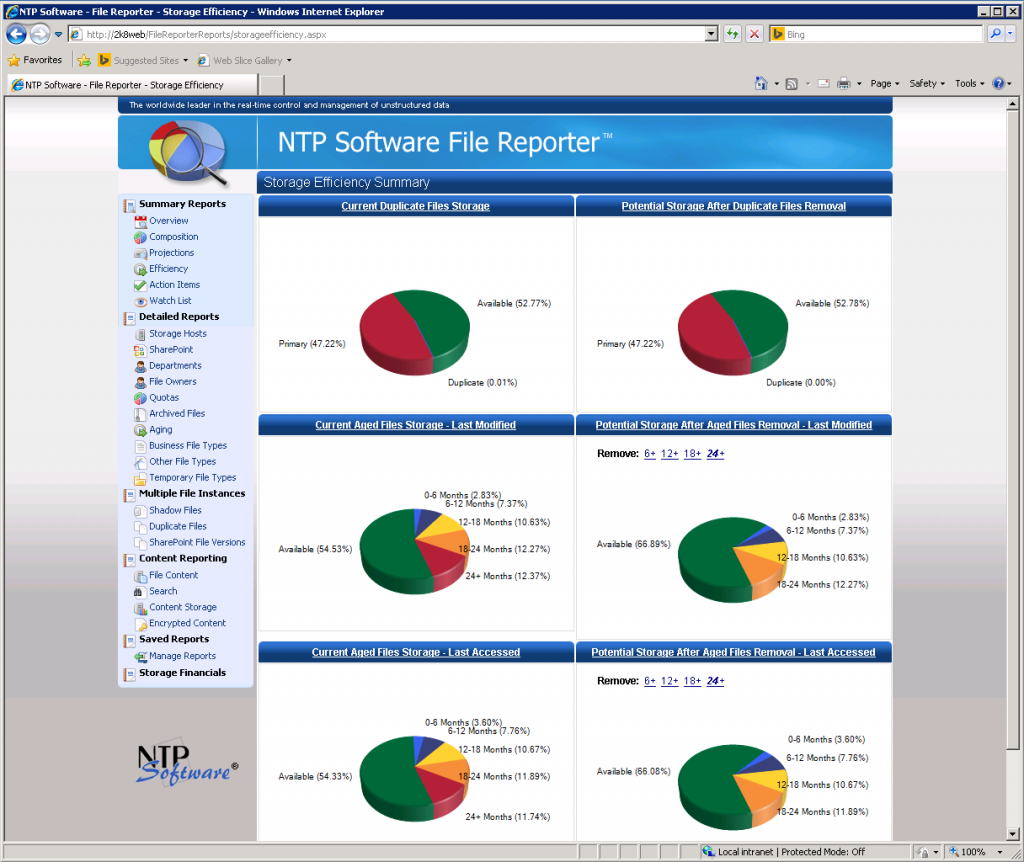Open Potential Storage After Duplicate Files Removal
The width and height of the screenshot is (1024, 862).
point(733,206)
